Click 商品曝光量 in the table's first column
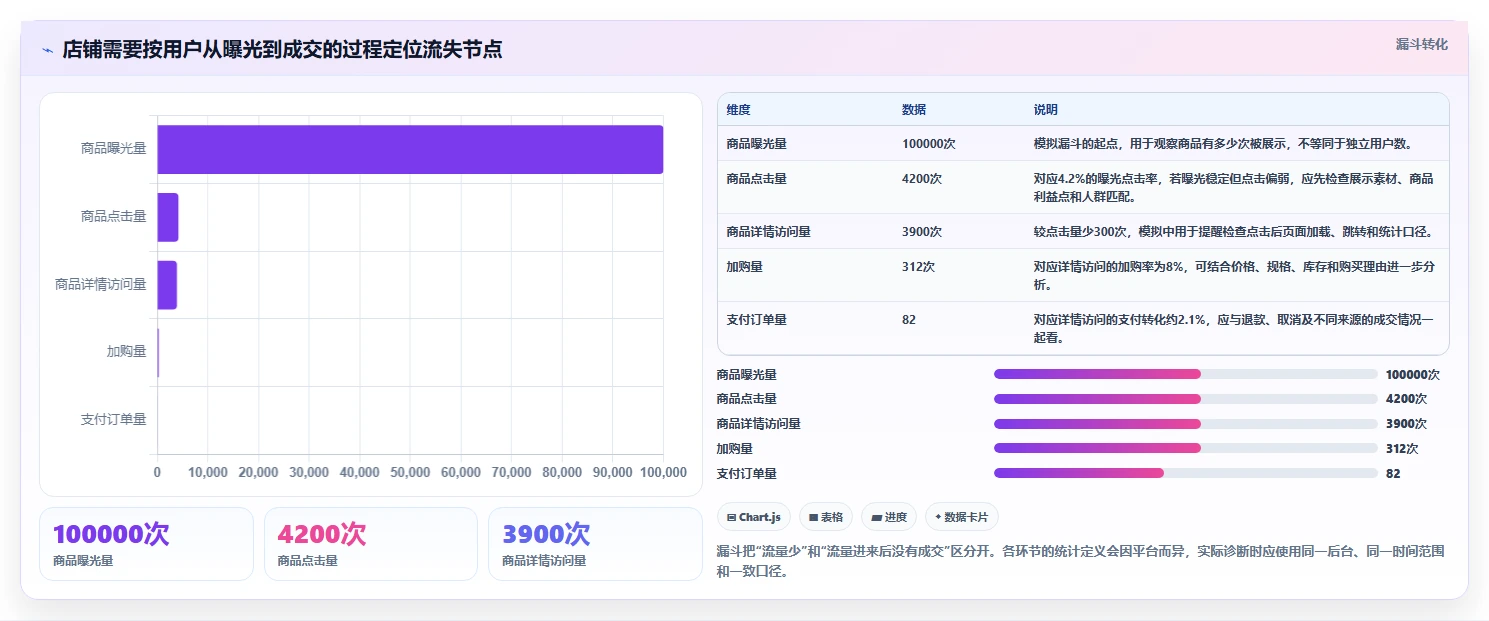 point(757,144)
